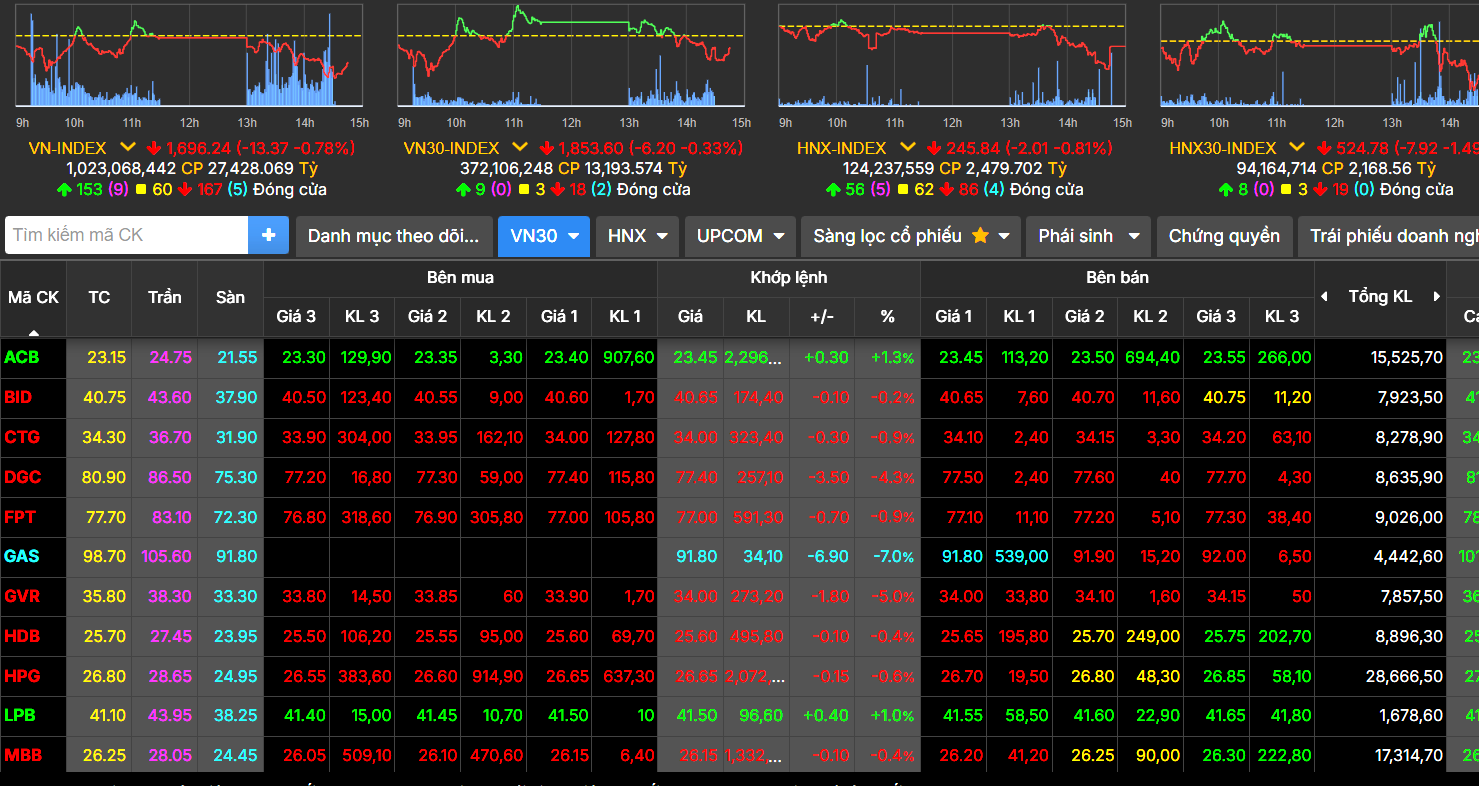Click the VN-INDEX intraday chart
The image size is (1479, 786).
[190, 58]
